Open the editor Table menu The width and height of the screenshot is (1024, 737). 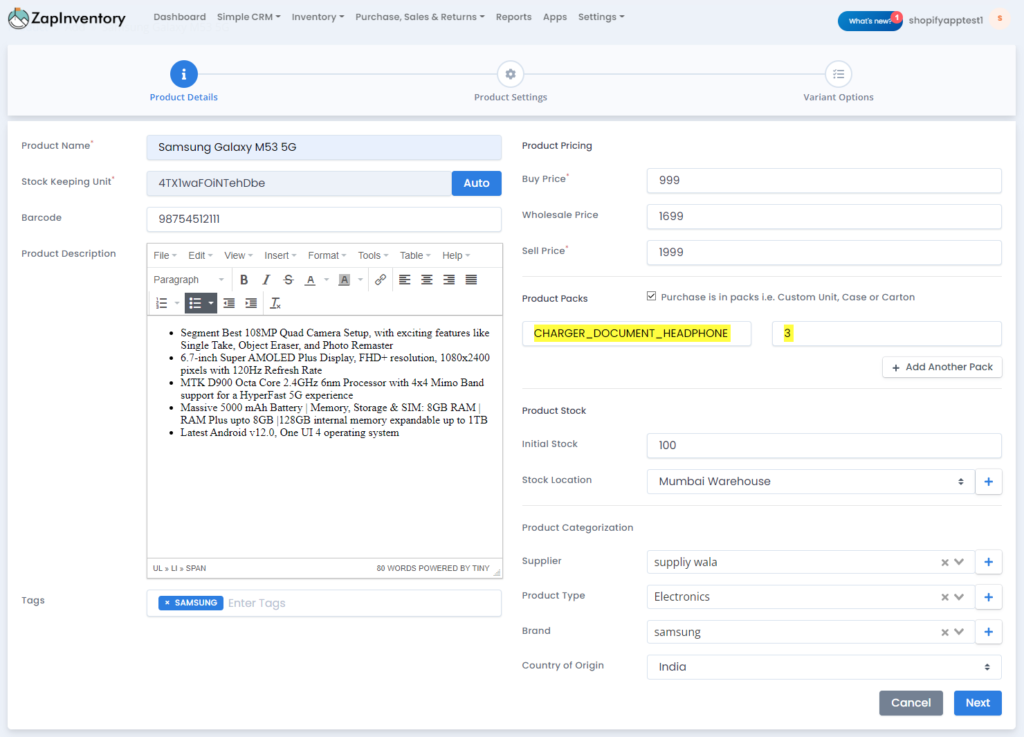(x=415, y=255)
